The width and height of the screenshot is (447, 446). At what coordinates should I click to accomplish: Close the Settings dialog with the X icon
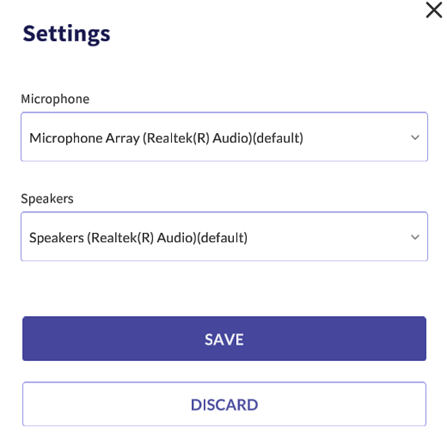434,10
